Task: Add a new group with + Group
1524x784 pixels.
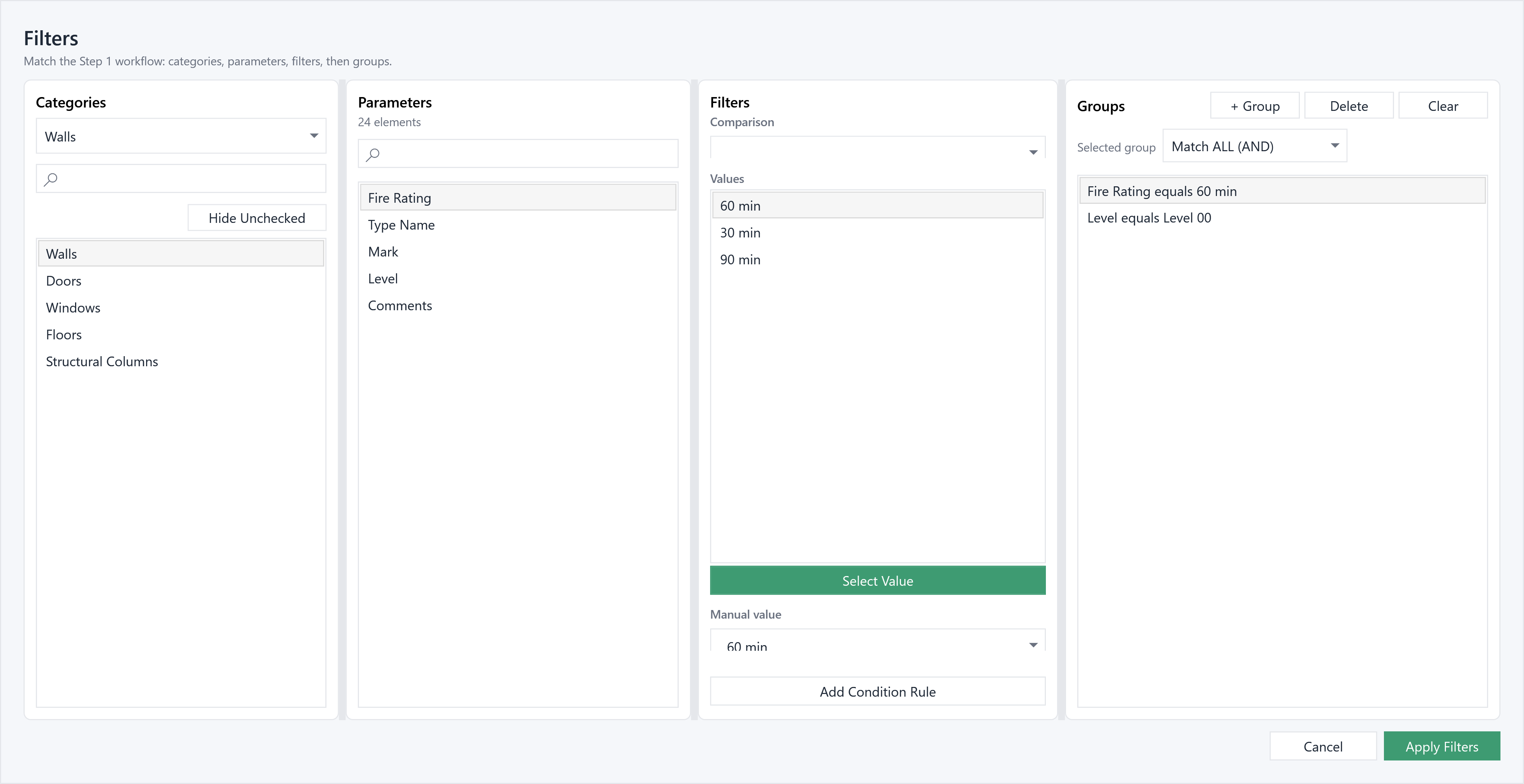Action: [x=1255, y=106]
